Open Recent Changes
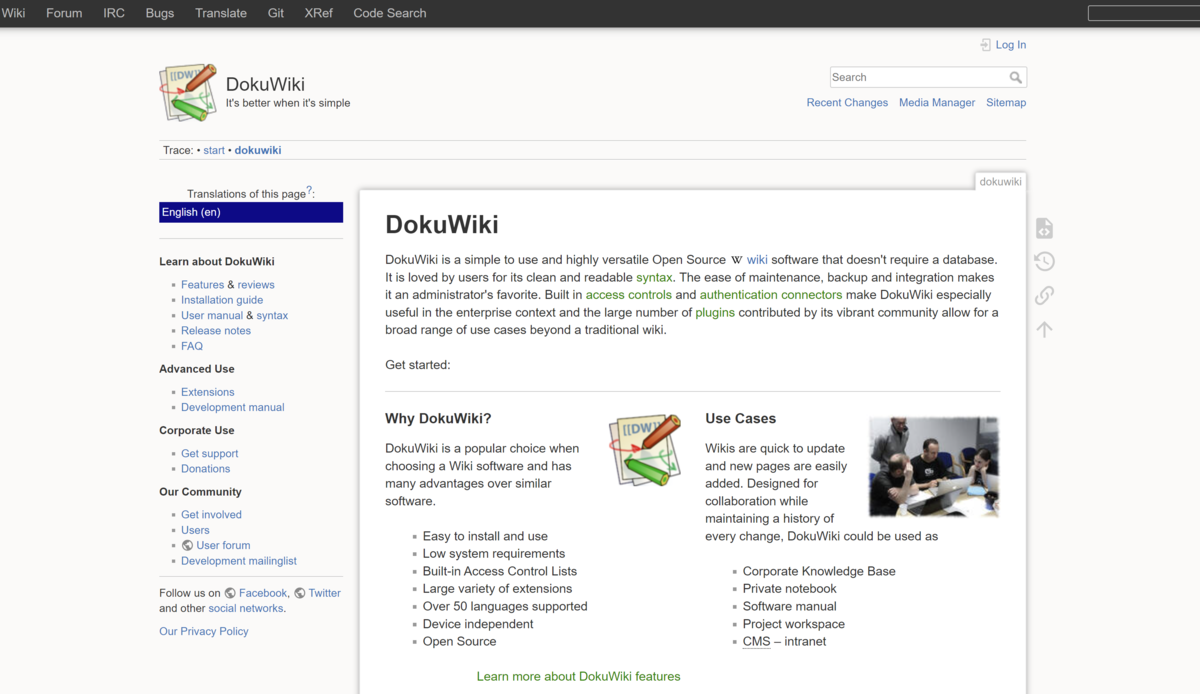This screenshot has width=1200, height=694. (847, 103)
